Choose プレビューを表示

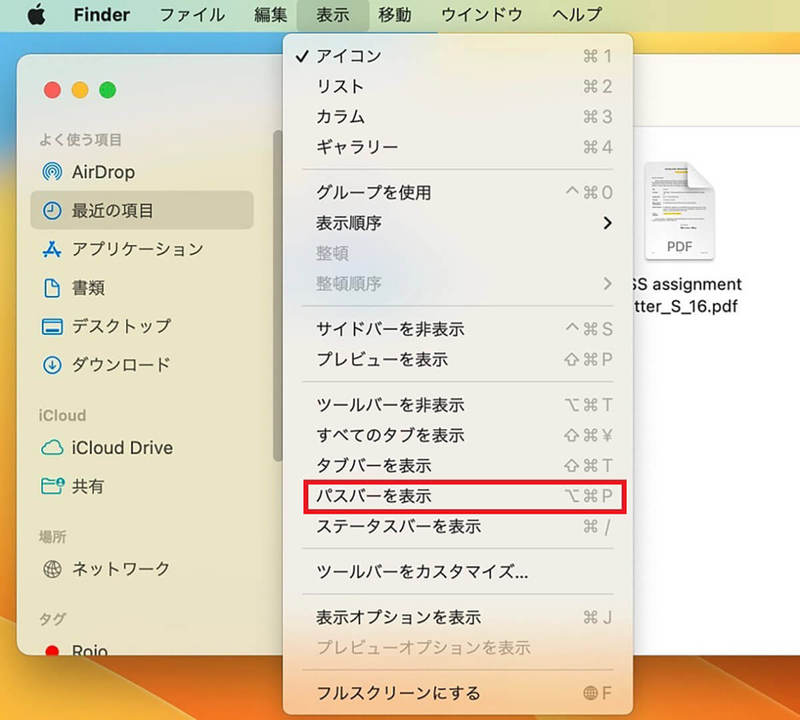pos(458,359)
